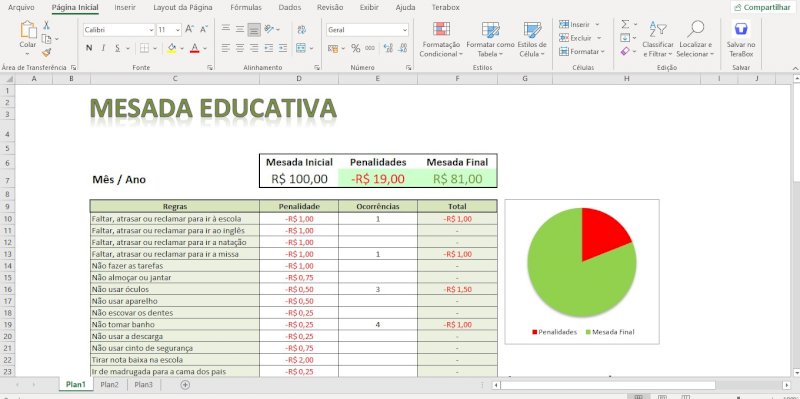
Task: Click the Inserir cells button
Action: click(579, 24)
